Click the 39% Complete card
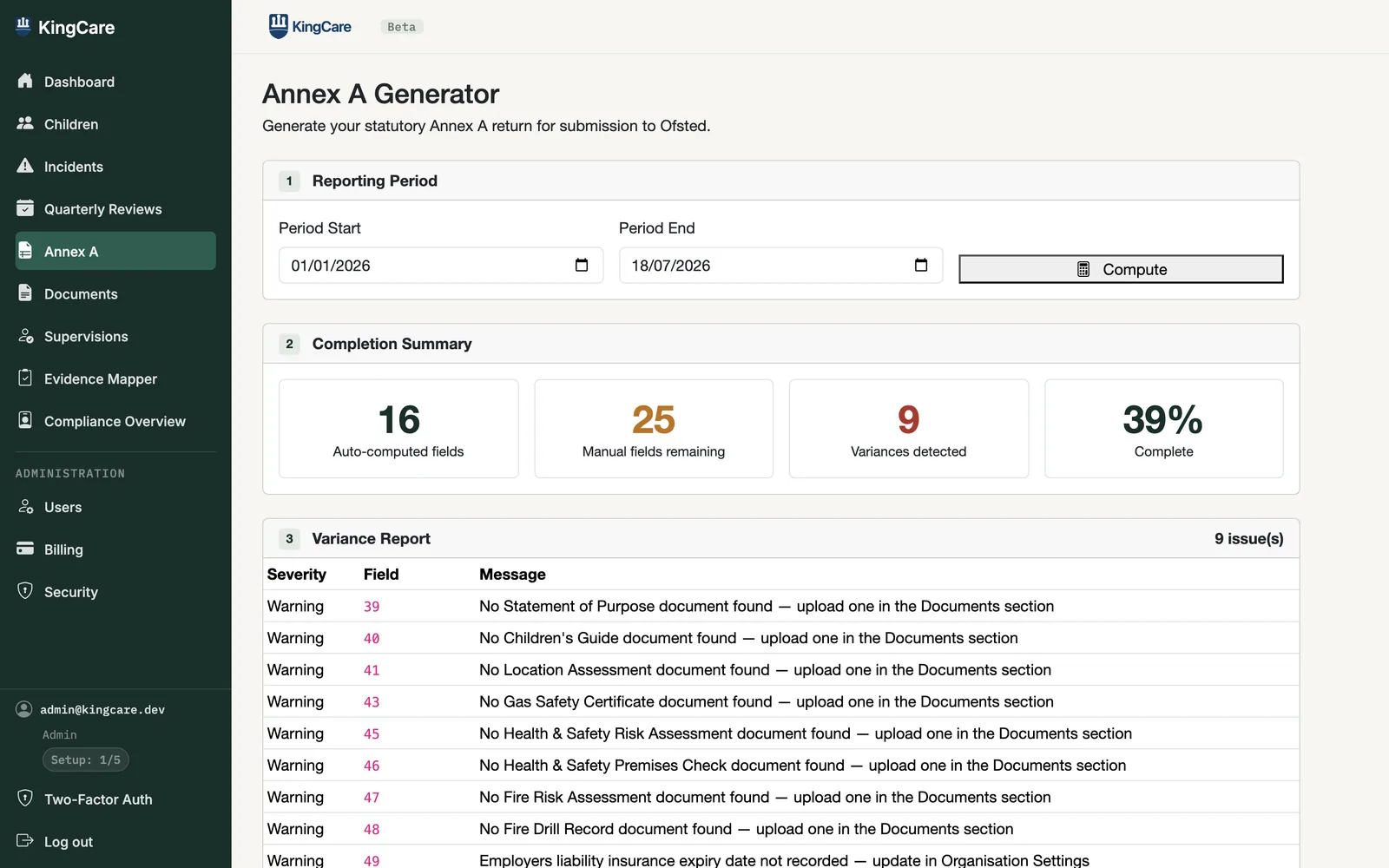This screenshot has height=868, width=1389. click(x=1164, y=429)
